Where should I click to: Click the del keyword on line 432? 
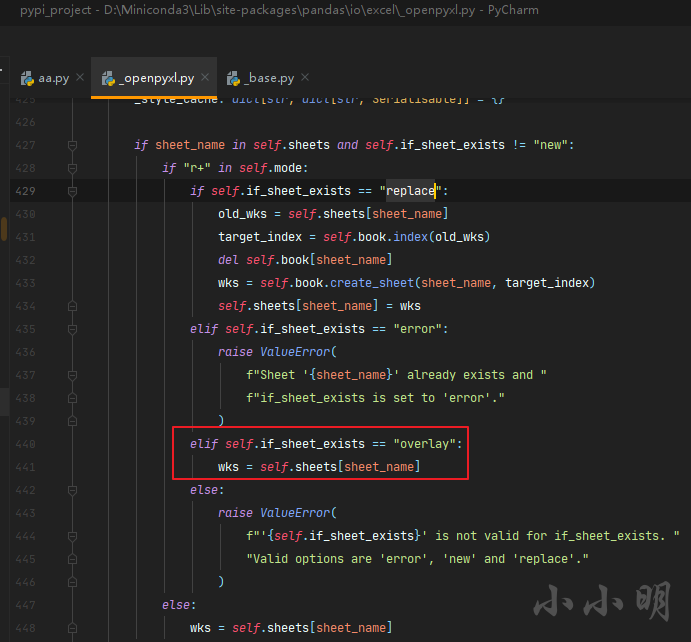[228, 260]
